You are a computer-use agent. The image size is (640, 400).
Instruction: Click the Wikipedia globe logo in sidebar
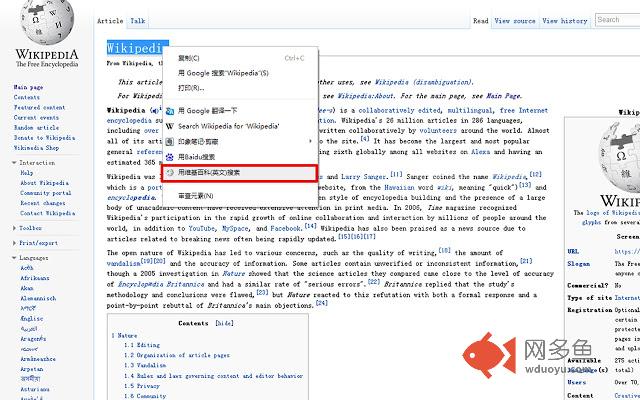coord(46,22)
